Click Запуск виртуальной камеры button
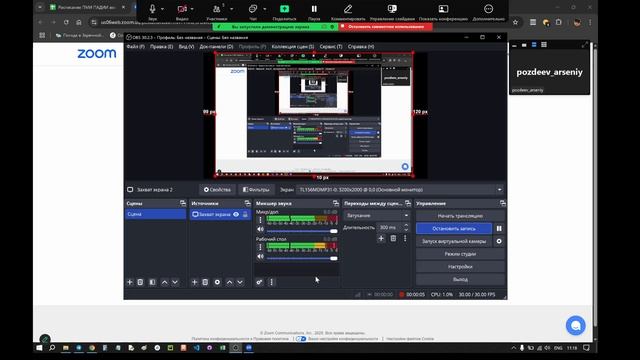640x360 pixels. [x=454, y=241]
